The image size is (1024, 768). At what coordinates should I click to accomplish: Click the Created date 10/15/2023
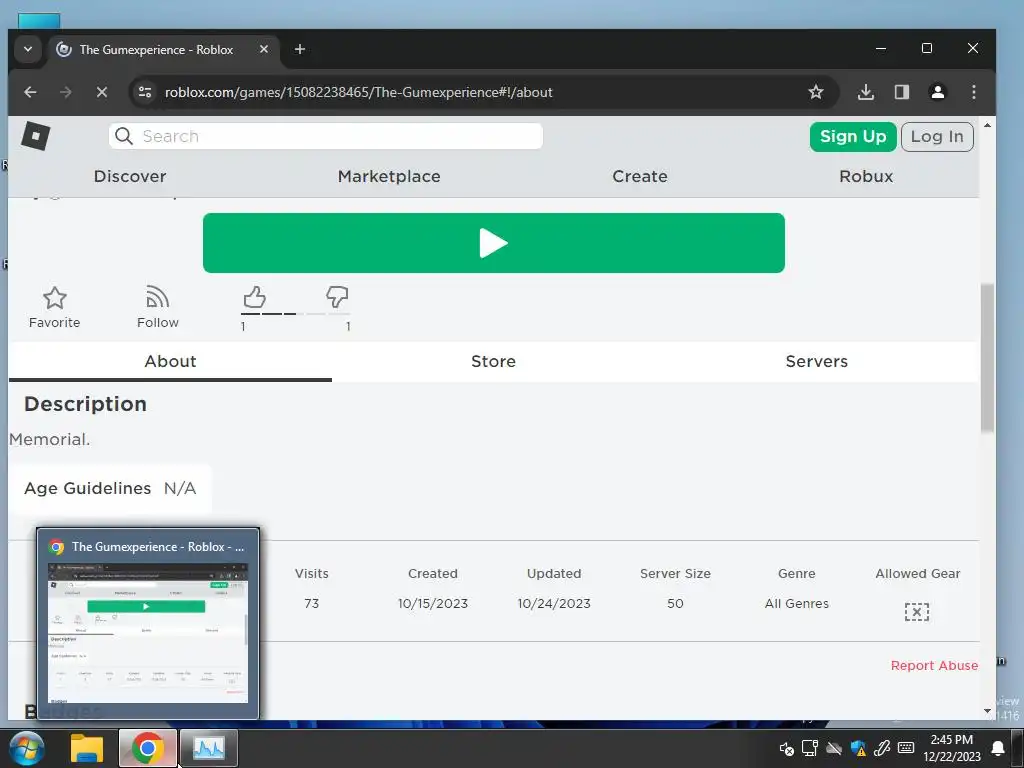click(433, 603)
